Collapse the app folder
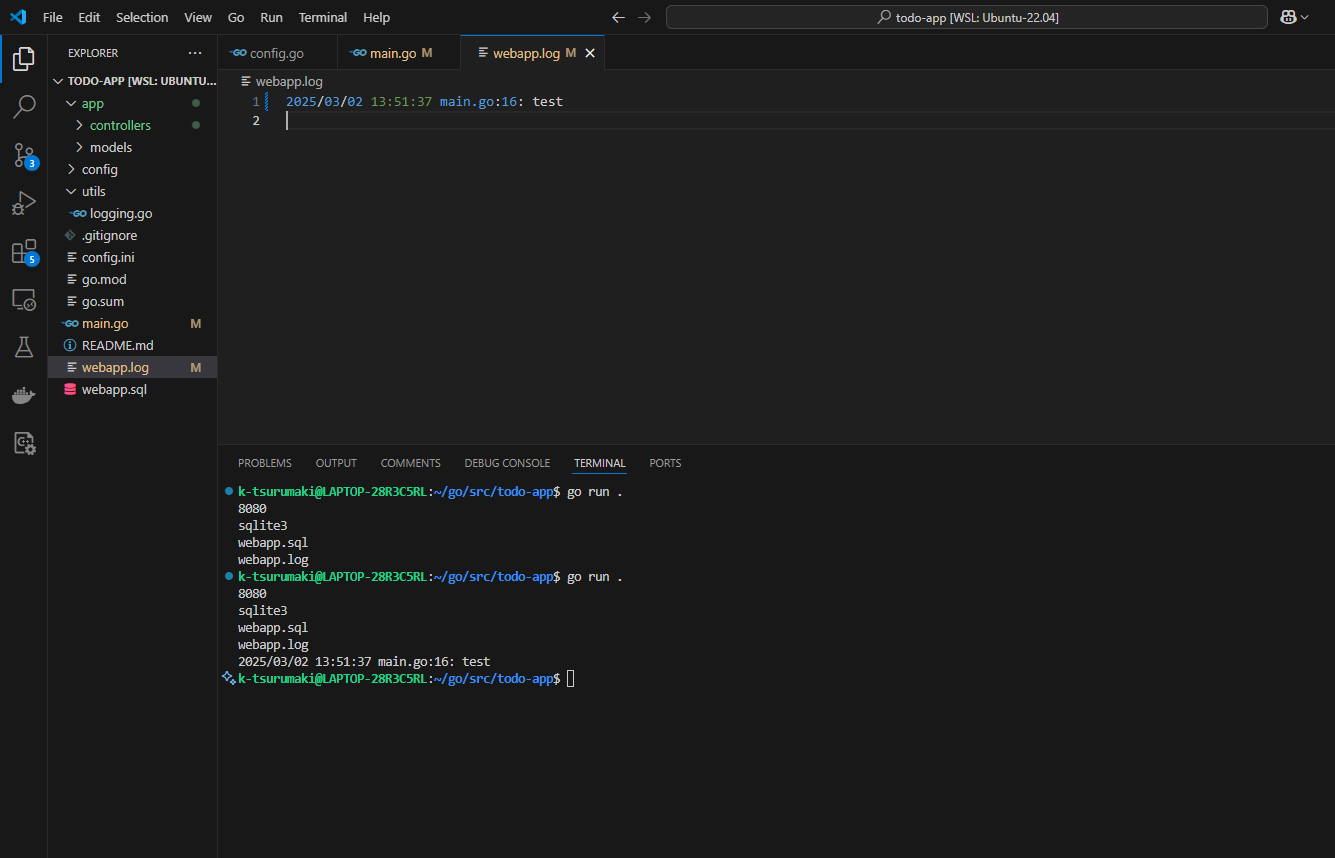1335x858 pixels. (71, 103)
